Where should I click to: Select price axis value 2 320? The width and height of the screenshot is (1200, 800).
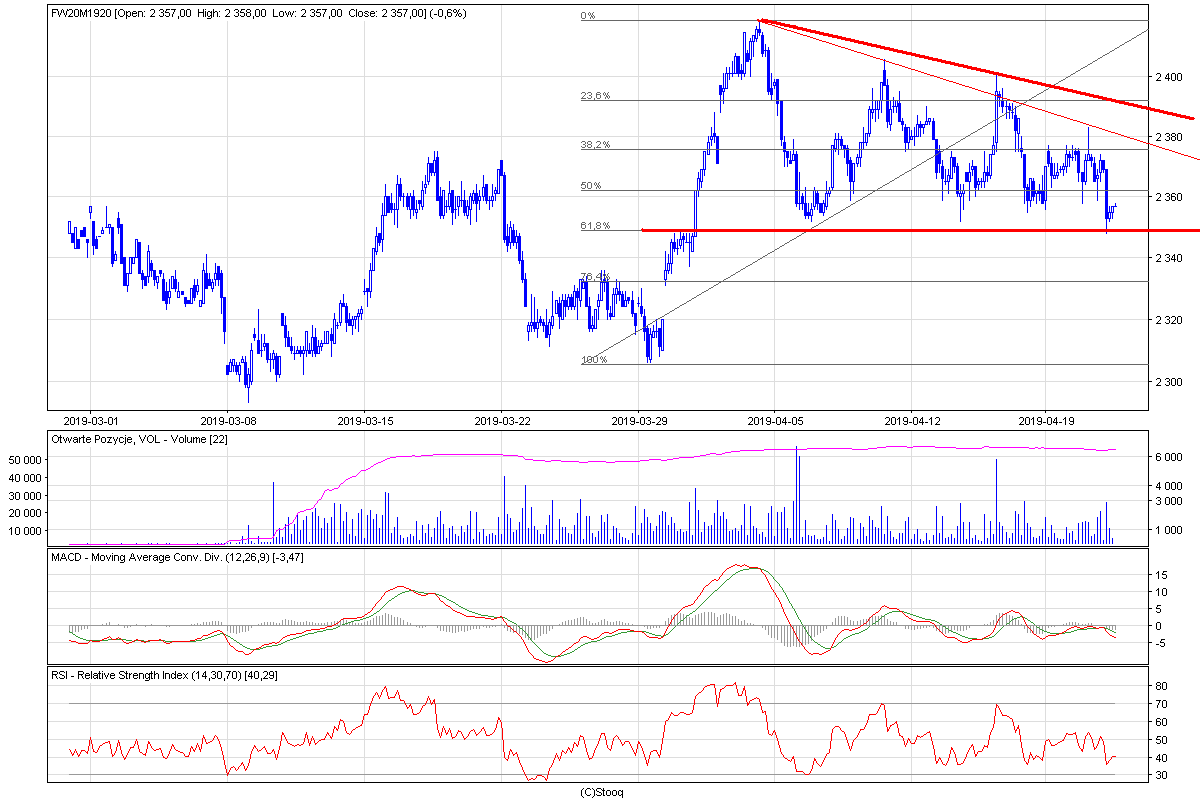tap(1170, 320)
